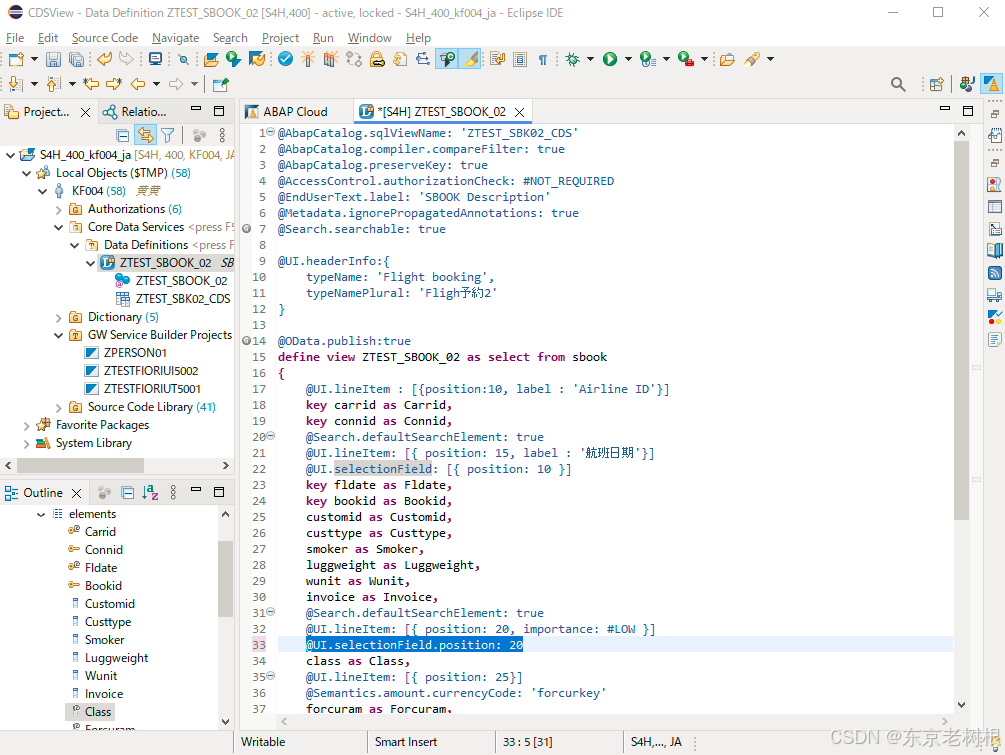Expand the Authorizations (6) folder
The image size is (1005, 755).
click(59, 209)
